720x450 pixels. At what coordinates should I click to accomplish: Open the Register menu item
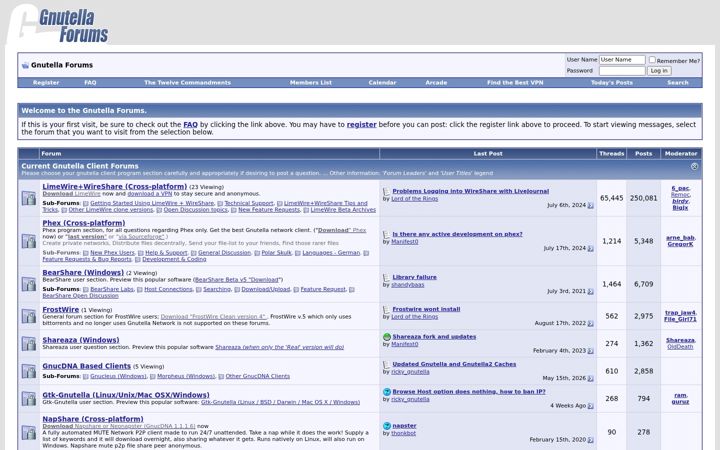[x=46, y=83]
